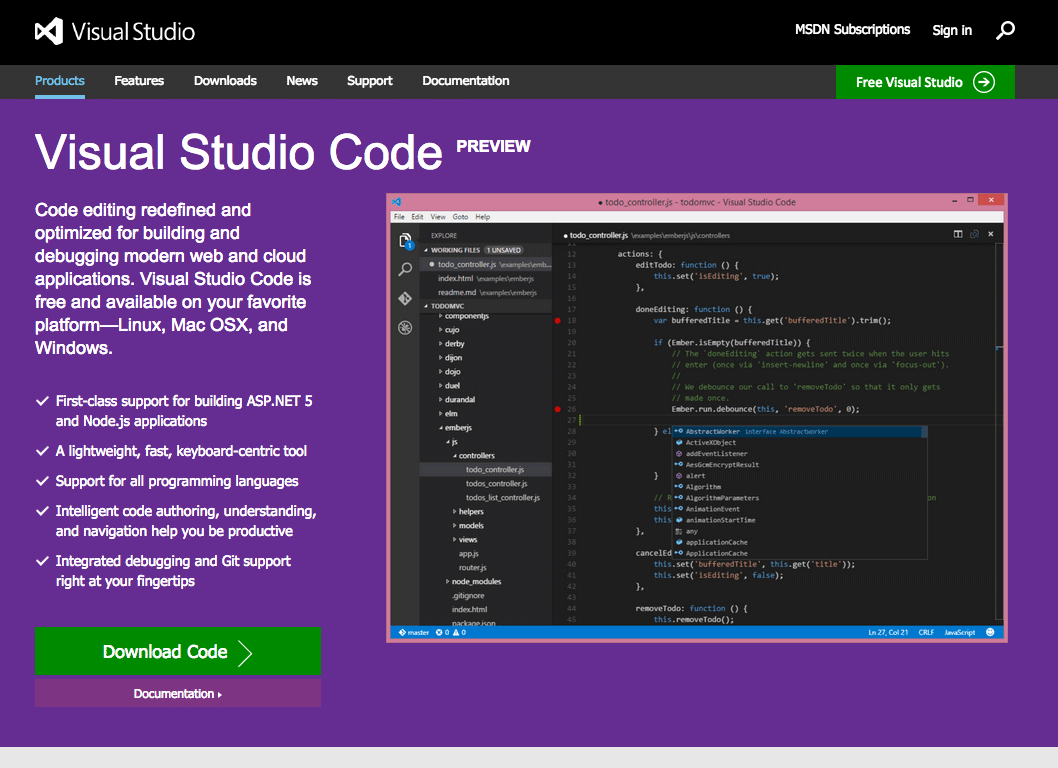
Task: Toggle breakpoint dot on line 18
Action: 557,321
